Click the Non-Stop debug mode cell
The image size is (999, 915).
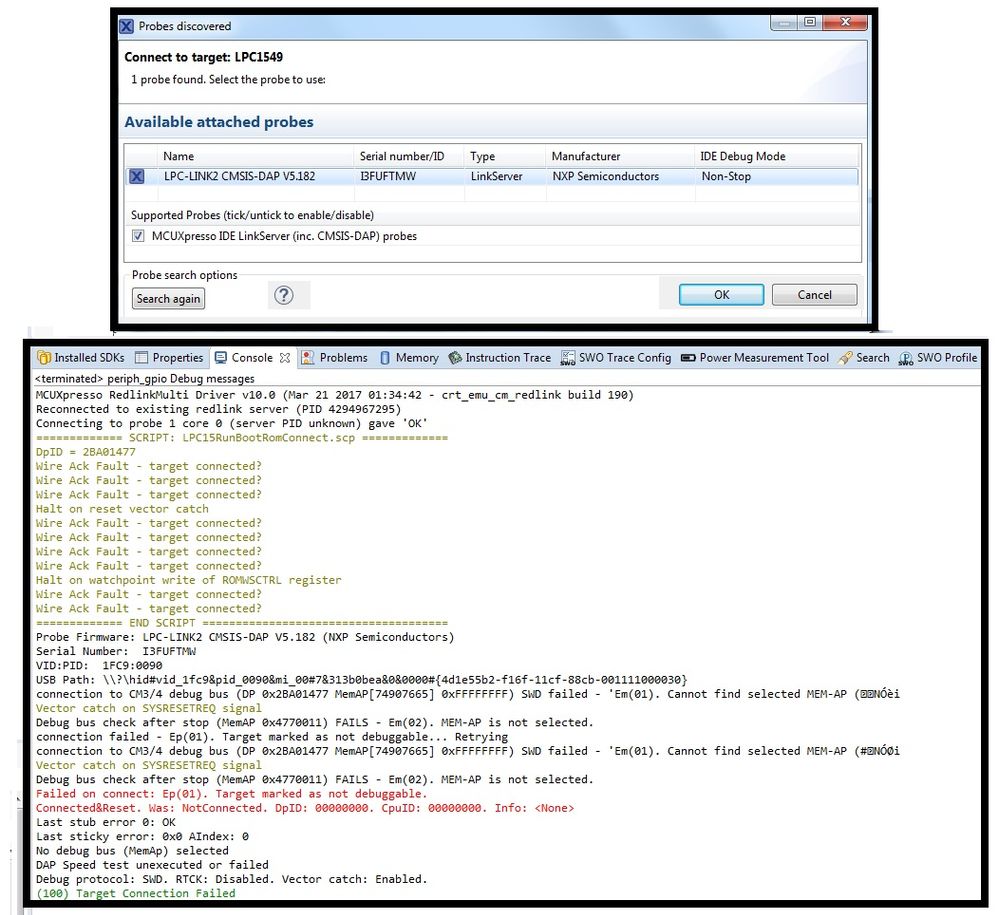726,177
